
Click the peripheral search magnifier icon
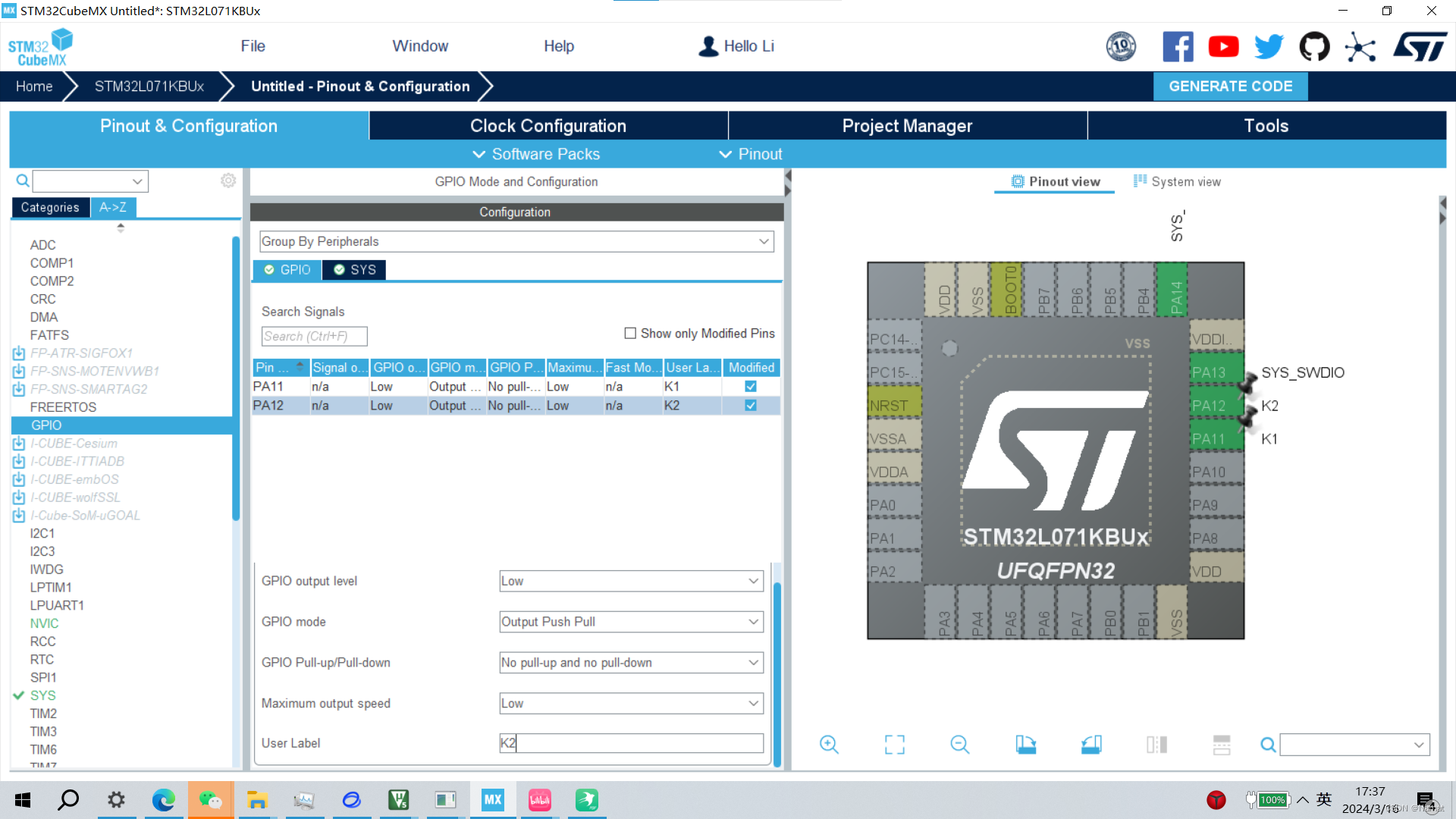(x=23, y=180)
